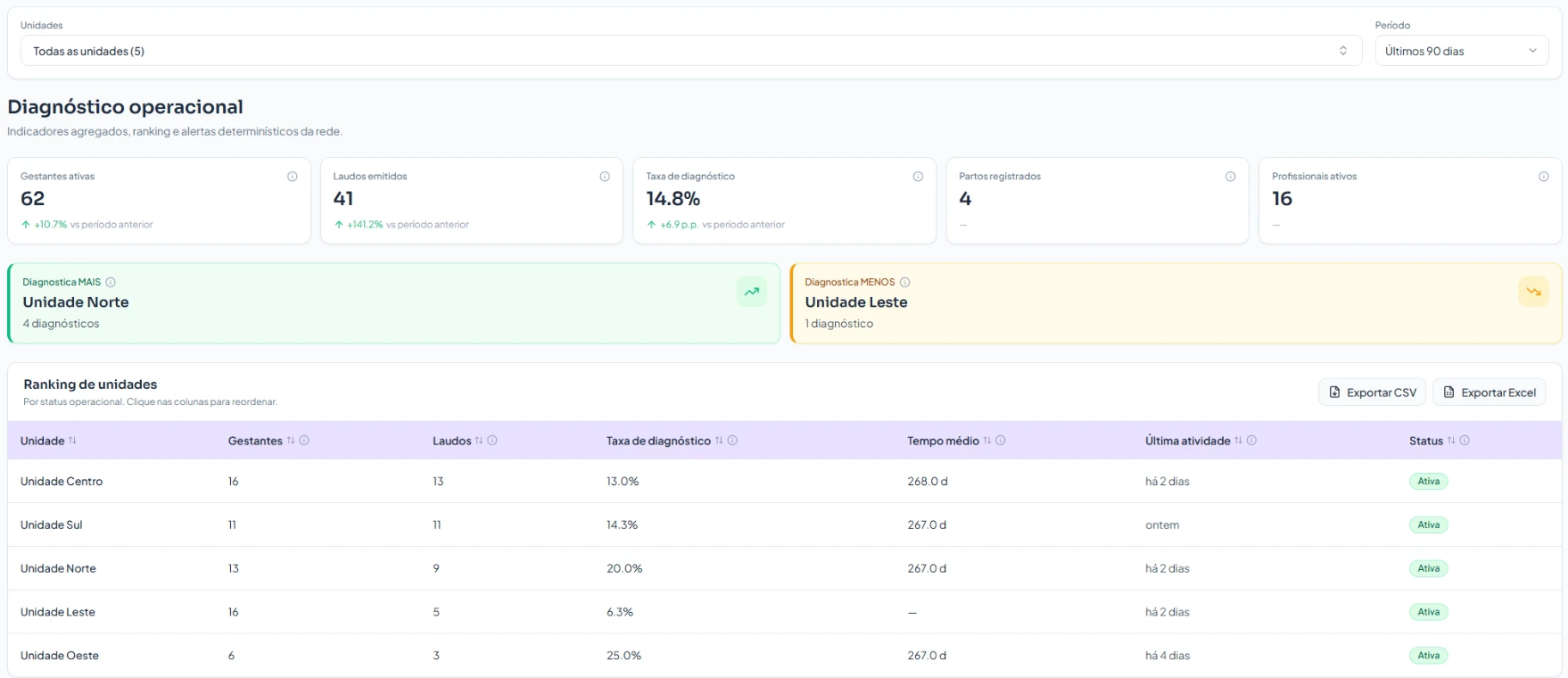Sort table by Taxa de diagnóstico arrows
Viewport: 1568px width, 678px height.
pos(719,441)
